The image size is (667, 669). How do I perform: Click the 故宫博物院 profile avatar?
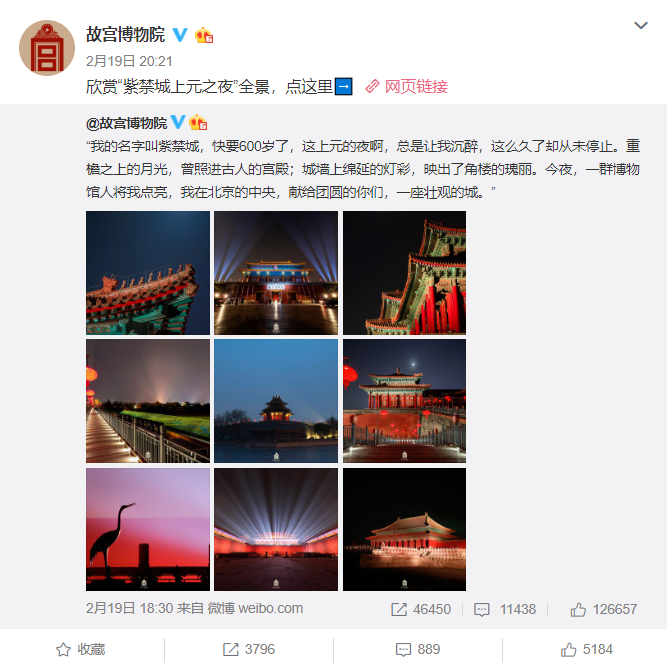pyautogui.click(x=47, y=48)
